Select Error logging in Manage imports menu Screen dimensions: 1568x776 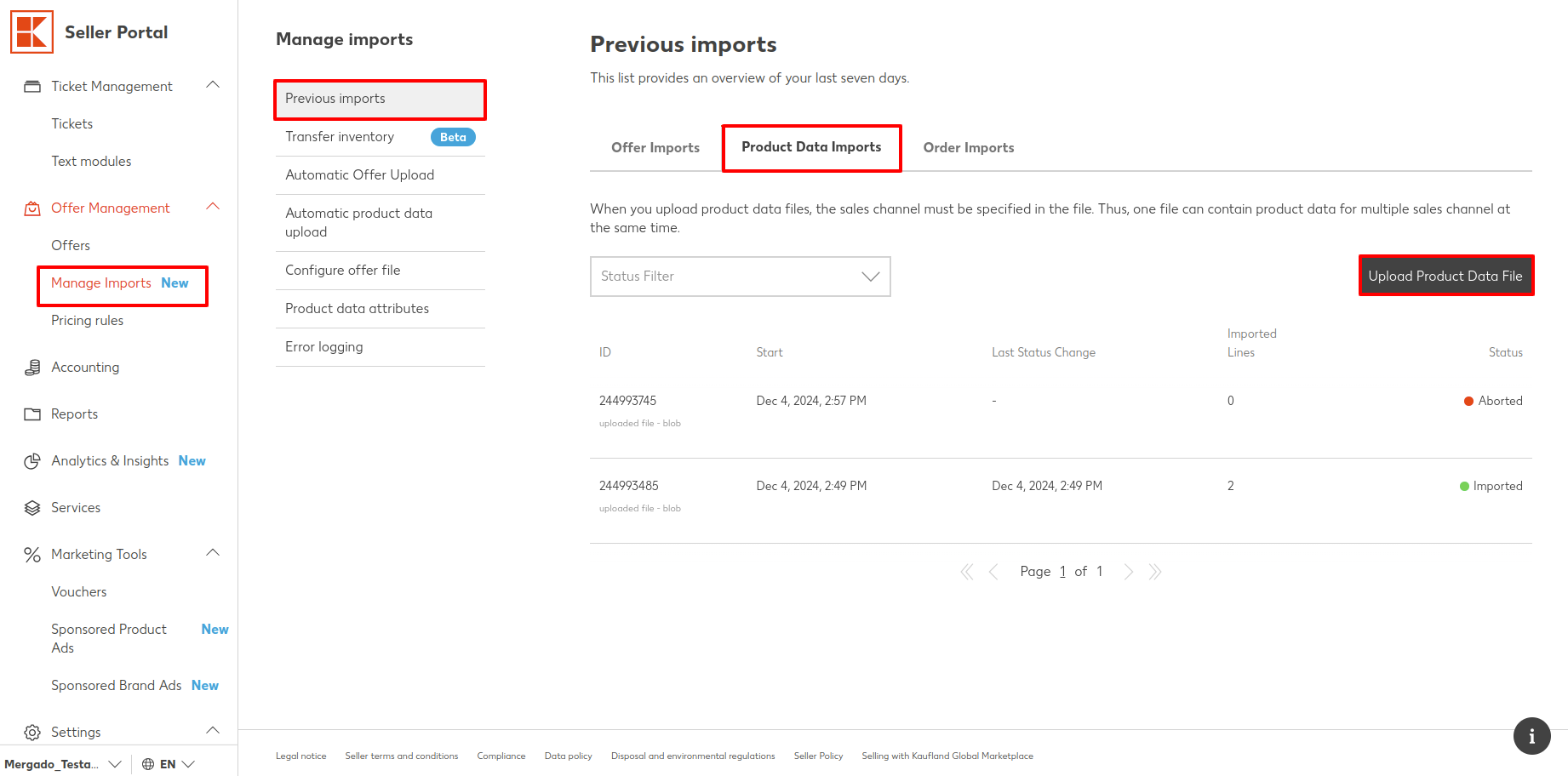point(324,347)
